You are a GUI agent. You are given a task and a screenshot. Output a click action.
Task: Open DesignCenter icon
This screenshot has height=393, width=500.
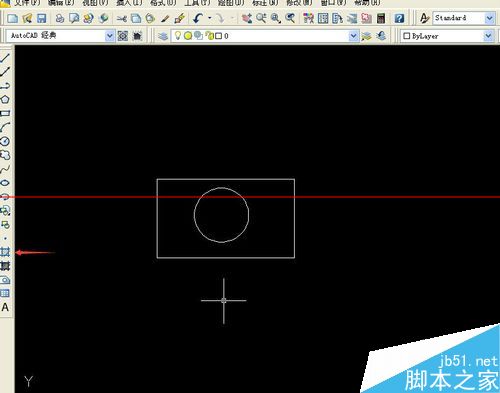pos(323,18)
